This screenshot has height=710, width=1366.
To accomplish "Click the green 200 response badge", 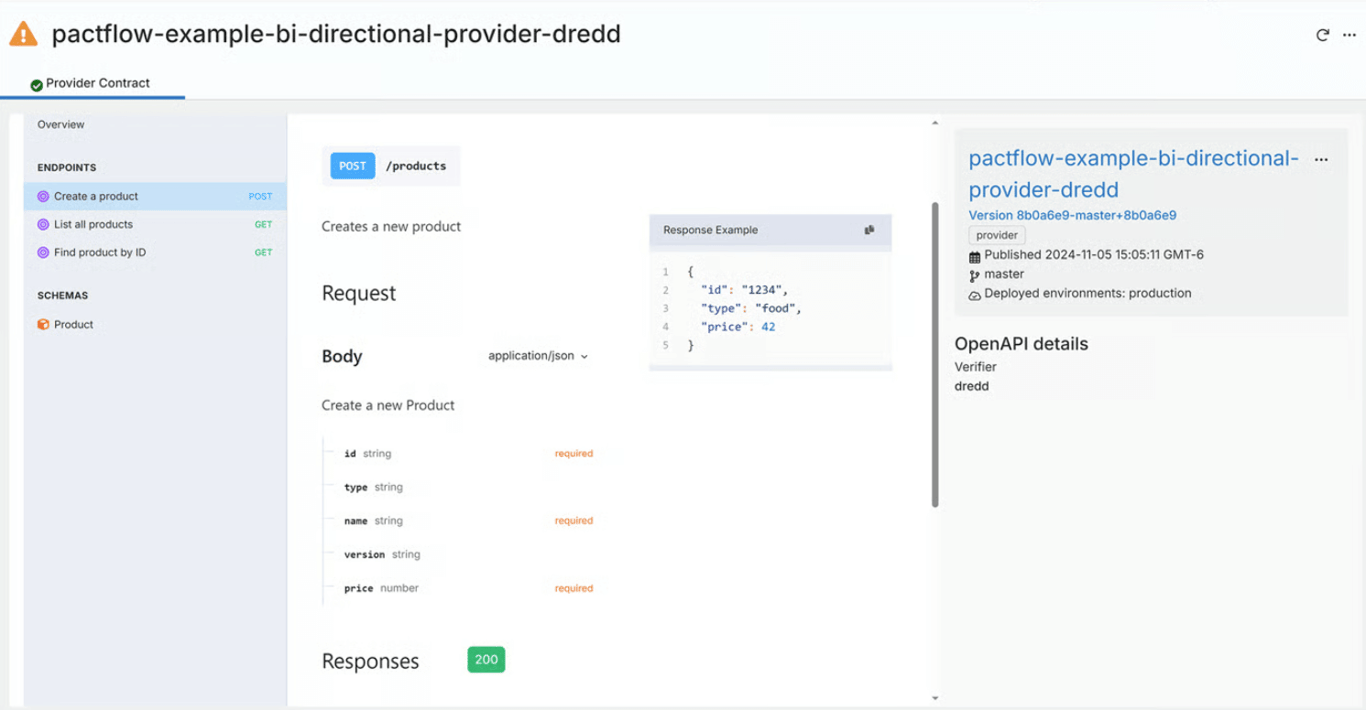I will coord(486,660).
